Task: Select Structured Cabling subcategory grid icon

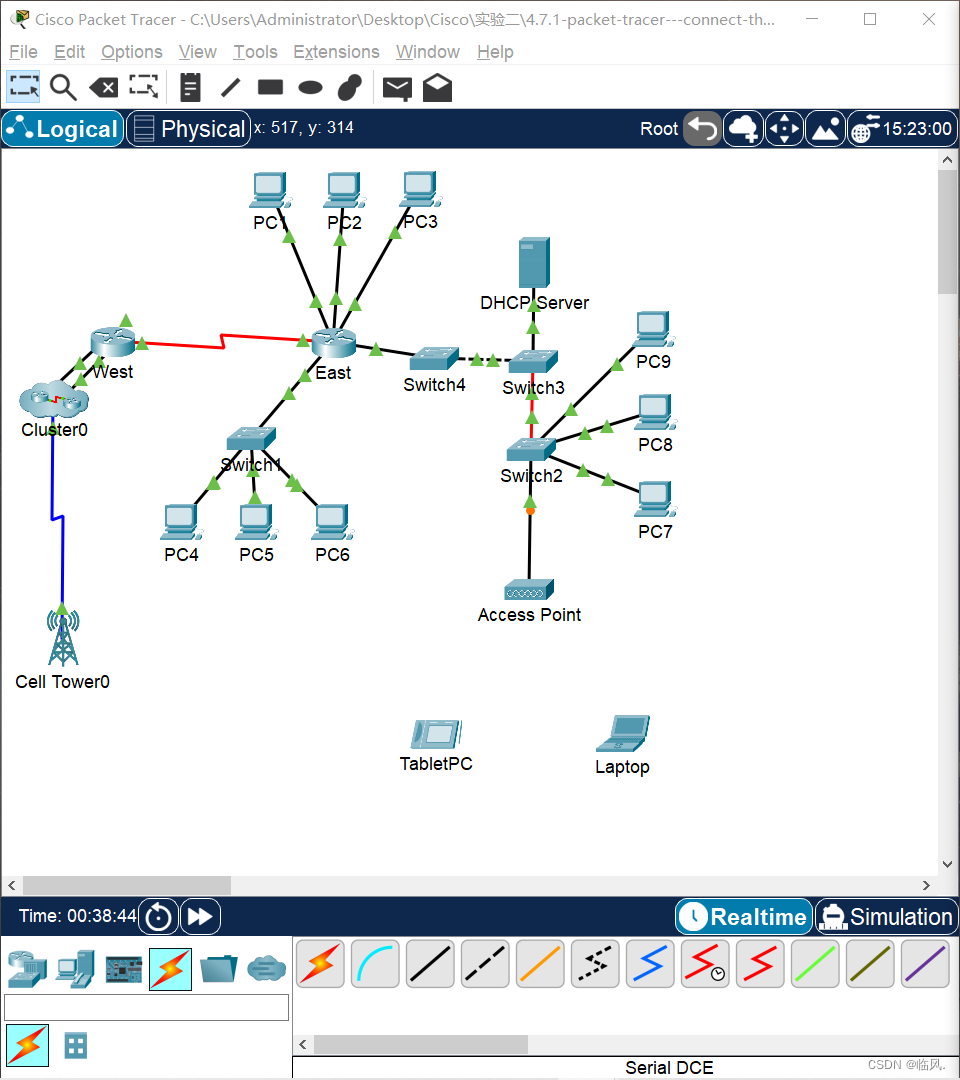Action: [x=76, y=1046]
